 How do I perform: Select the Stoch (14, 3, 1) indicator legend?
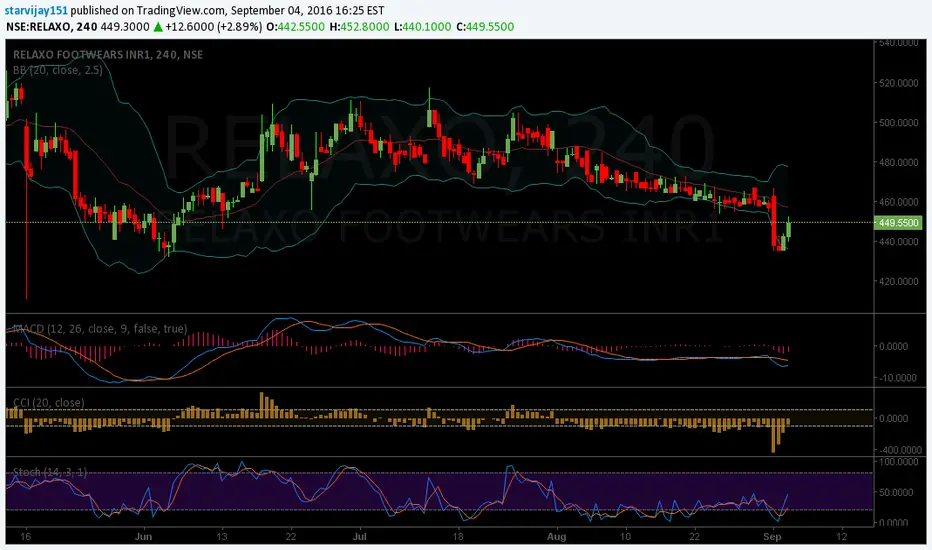point(50,472)
